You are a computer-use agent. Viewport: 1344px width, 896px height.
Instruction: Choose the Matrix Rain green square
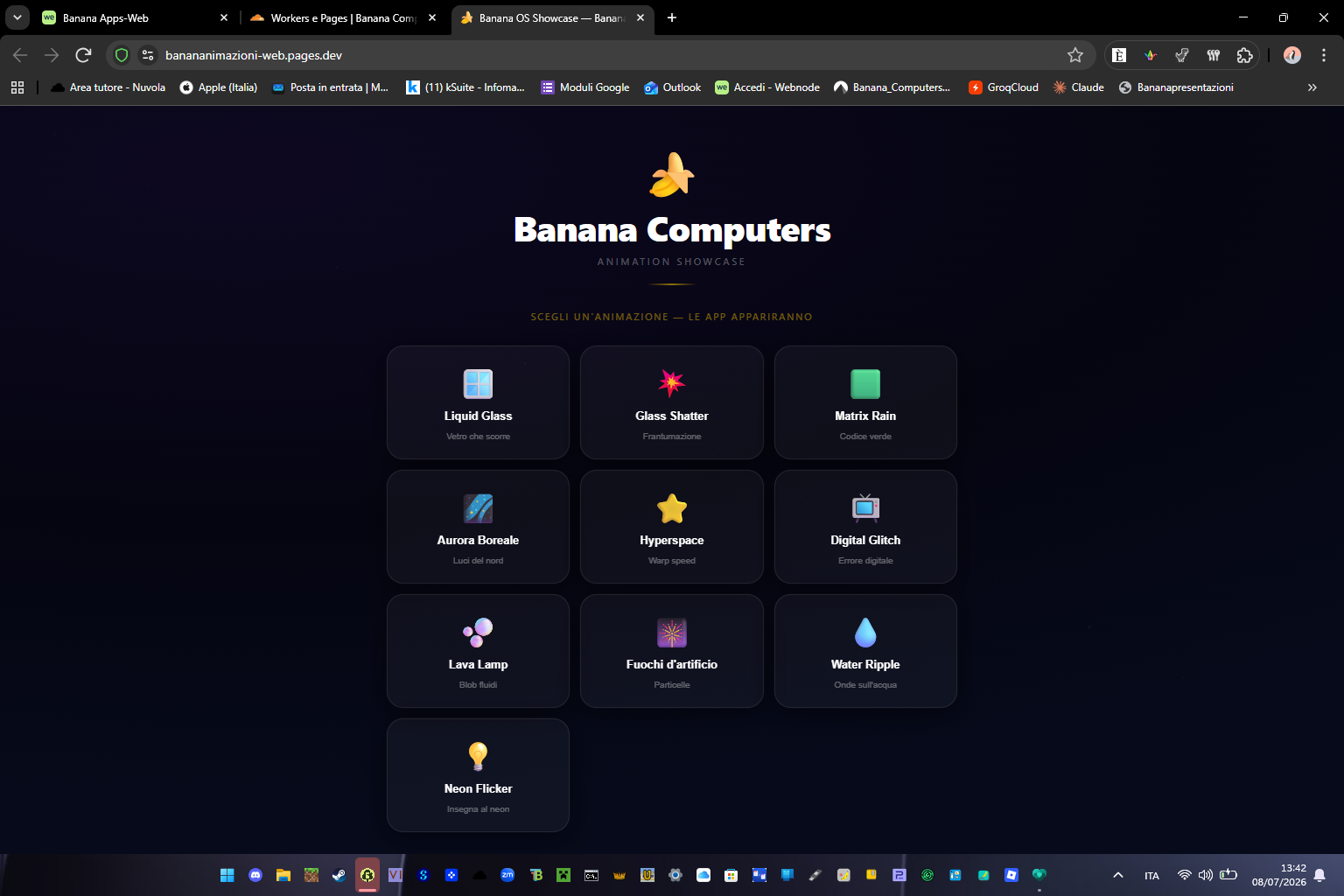pos(865,383)
